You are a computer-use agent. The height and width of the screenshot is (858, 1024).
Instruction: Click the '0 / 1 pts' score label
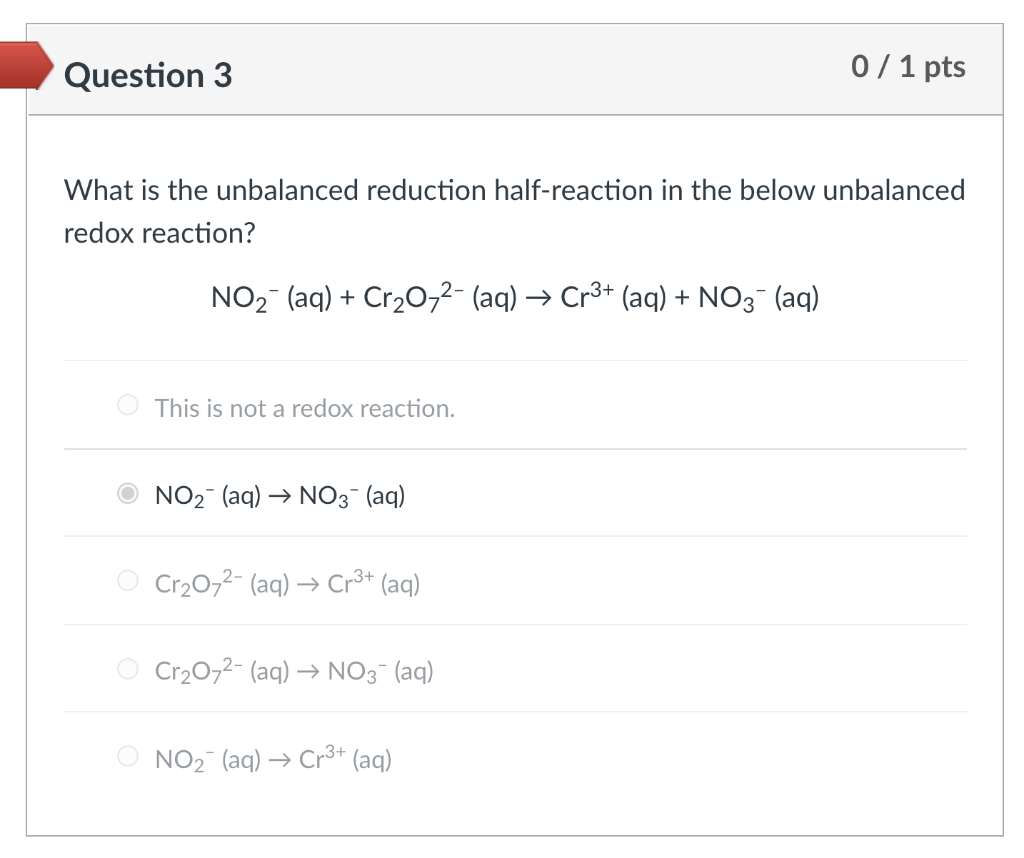click(908, 67)
